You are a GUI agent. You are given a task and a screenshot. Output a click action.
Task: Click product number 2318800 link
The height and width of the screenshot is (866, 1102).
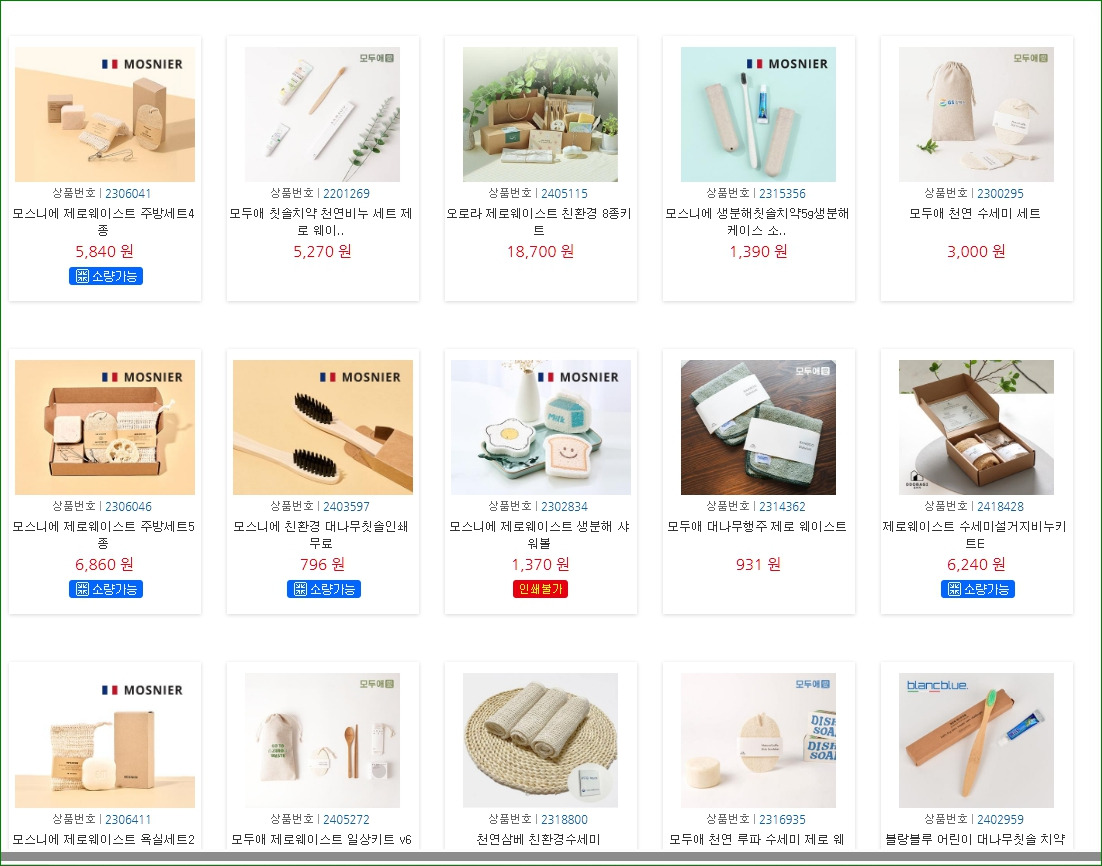tap(564, 820)
